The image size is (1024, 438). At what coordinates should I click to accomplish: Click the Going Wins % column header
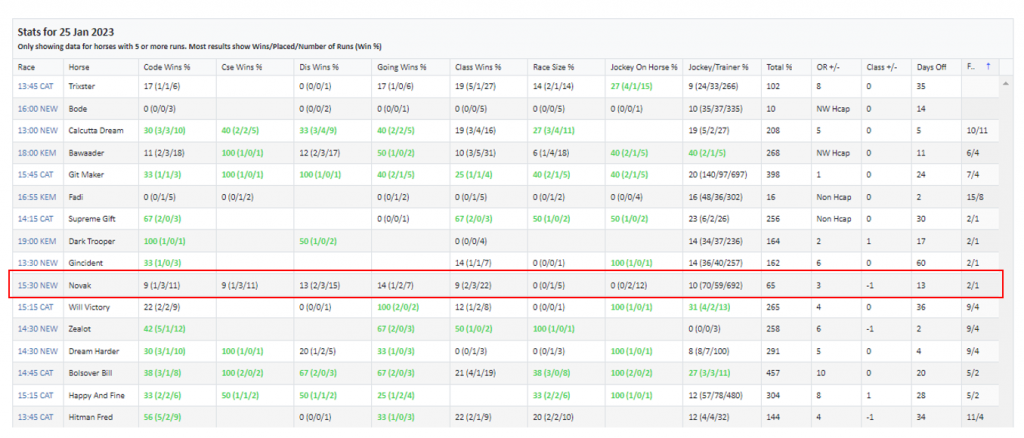point(400,66)
